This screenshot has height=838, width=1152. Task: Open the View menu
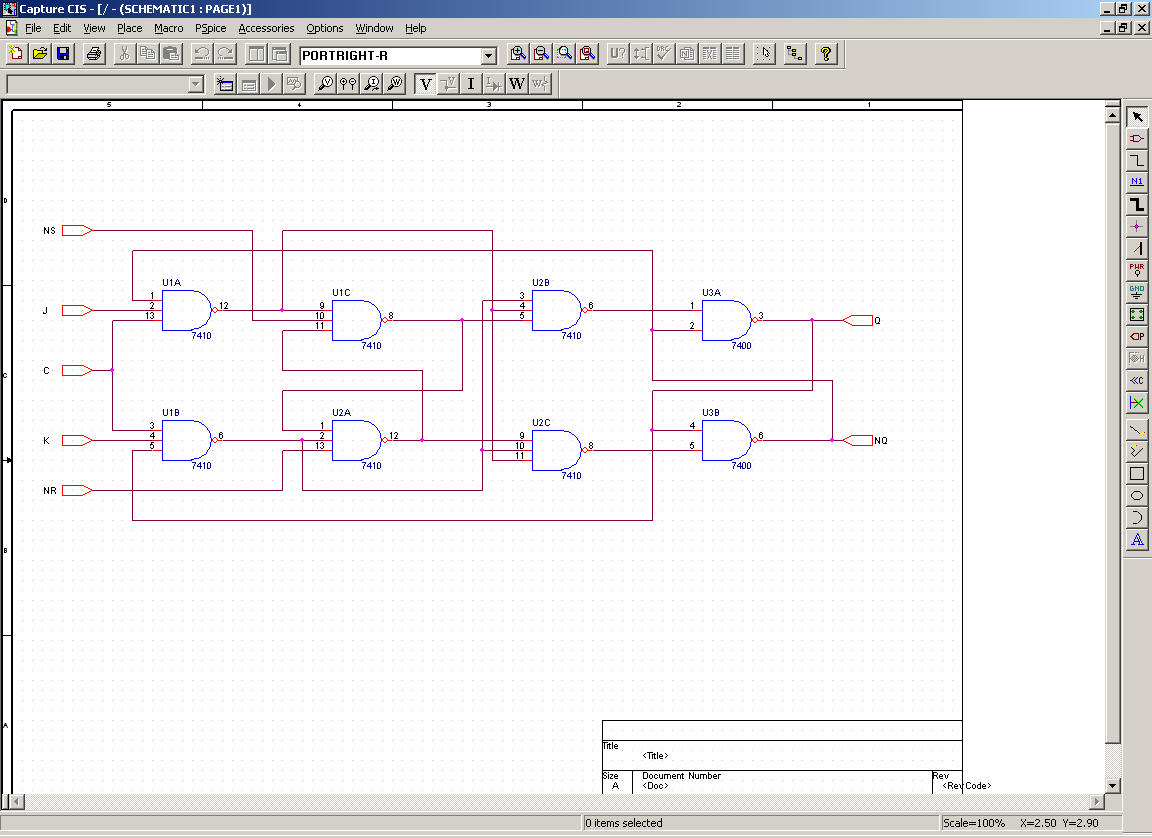point(94,28)
